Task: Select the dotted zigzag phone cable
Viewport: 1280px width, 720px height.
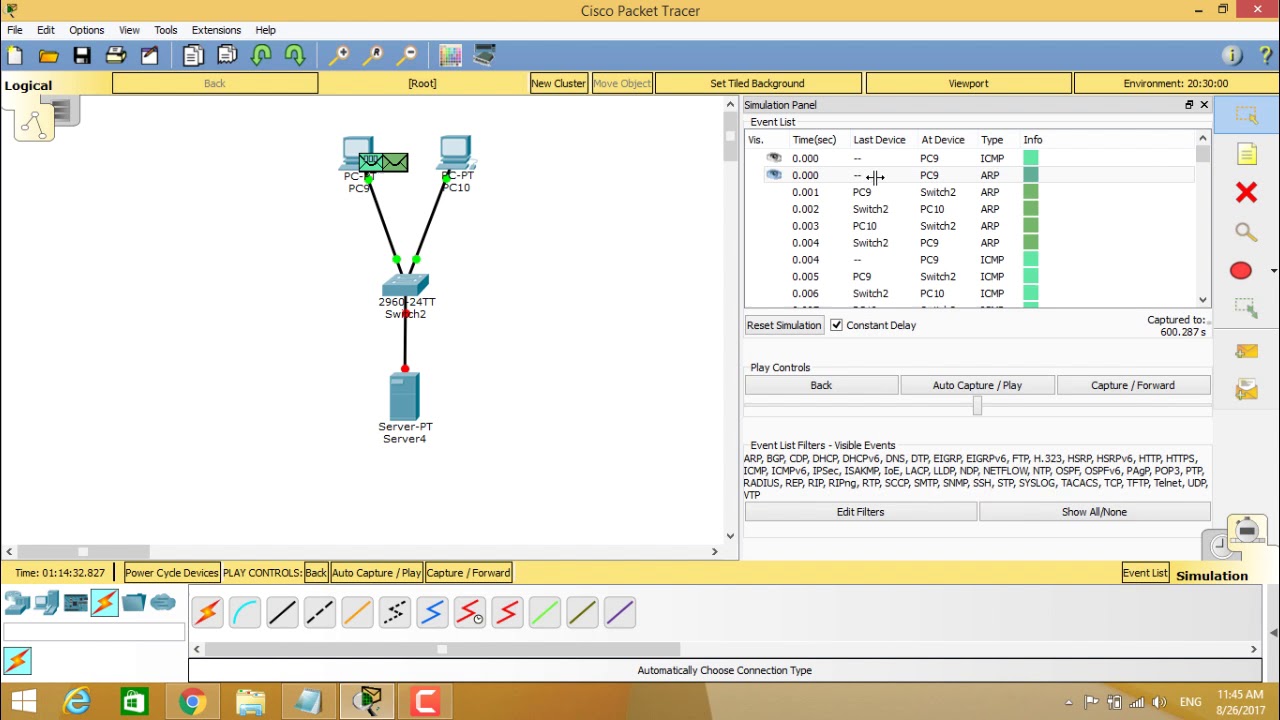Action: [395, 612]
